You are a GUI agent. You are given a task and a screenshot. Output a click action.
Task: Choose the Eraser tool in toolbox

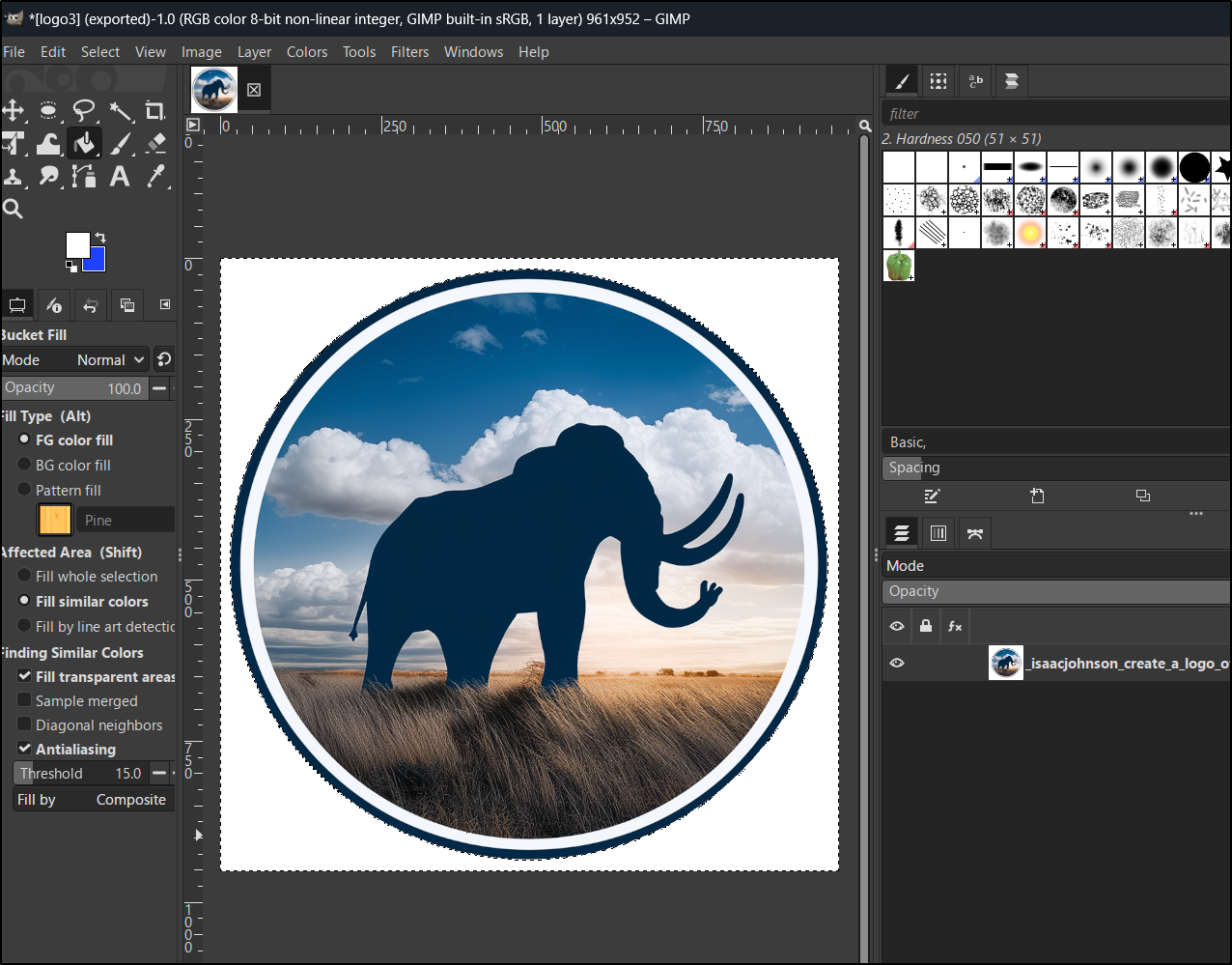(155, 144)
